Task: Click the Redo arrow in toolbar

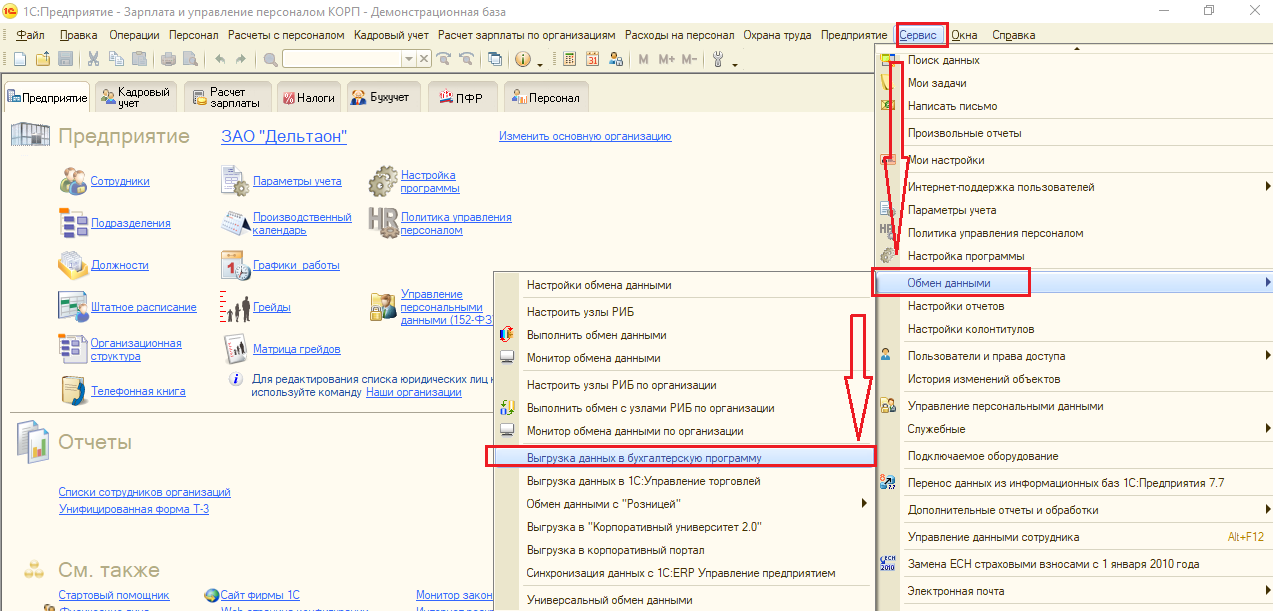Action: tap(241, 59)
